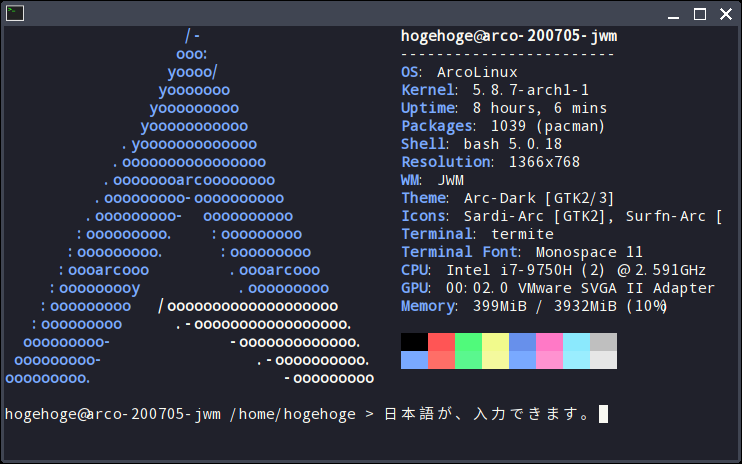Click the Shell bash 5.0.18 line
Viewport: 742px width, 464px height.
click(x=481, y=144)
